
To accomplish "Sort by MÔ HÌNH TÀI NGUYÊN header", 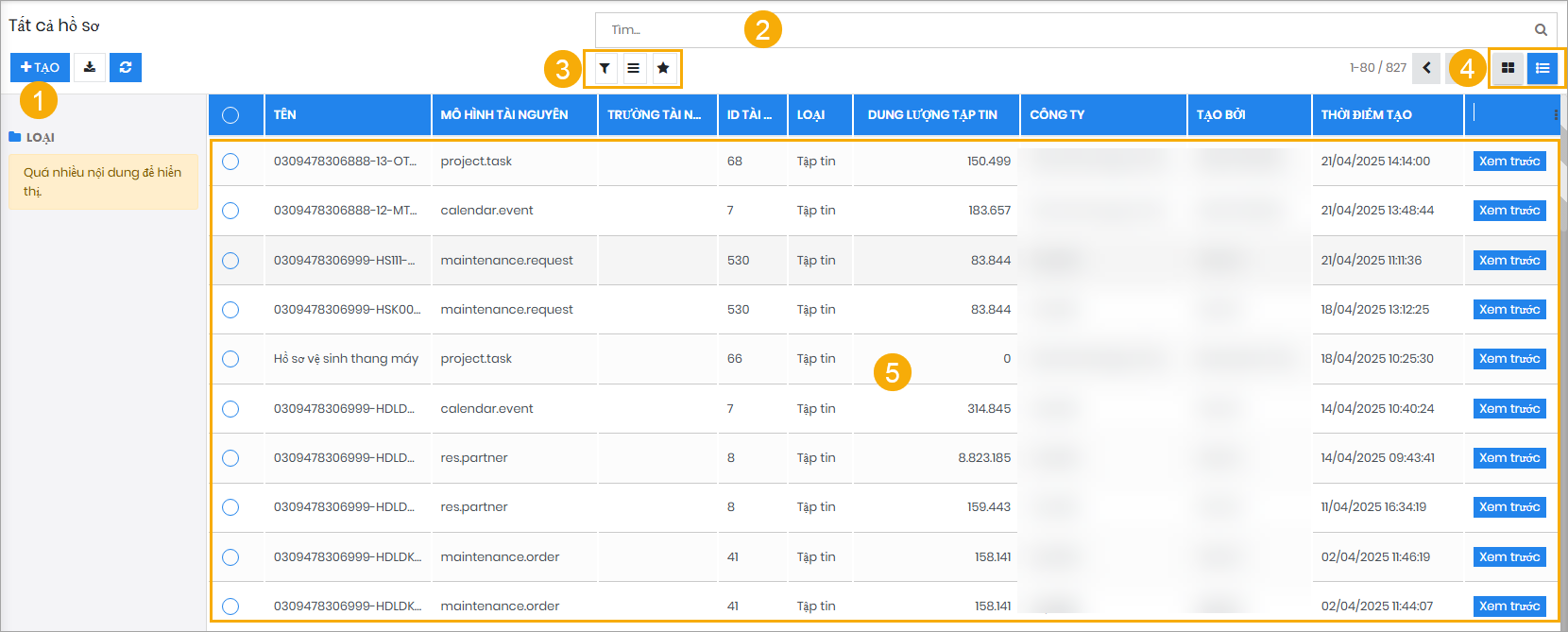I will 515,114.
